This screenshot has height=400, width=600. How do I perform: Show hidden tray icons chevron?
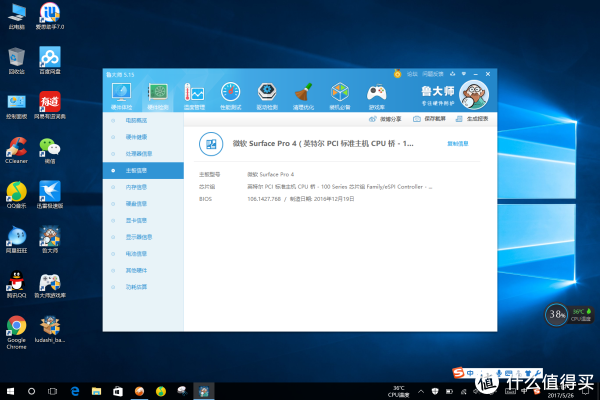coord(421,392)
